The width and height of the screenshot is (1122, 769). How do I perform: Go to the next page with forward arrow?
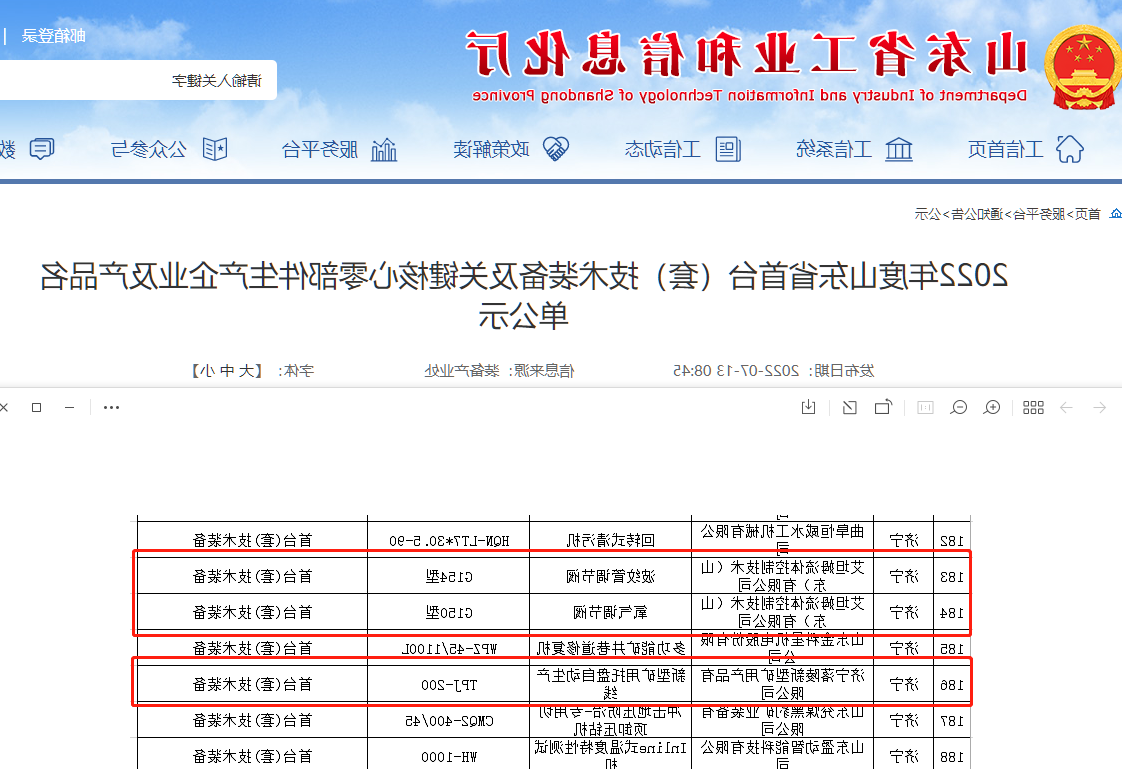pos(1067,407)
